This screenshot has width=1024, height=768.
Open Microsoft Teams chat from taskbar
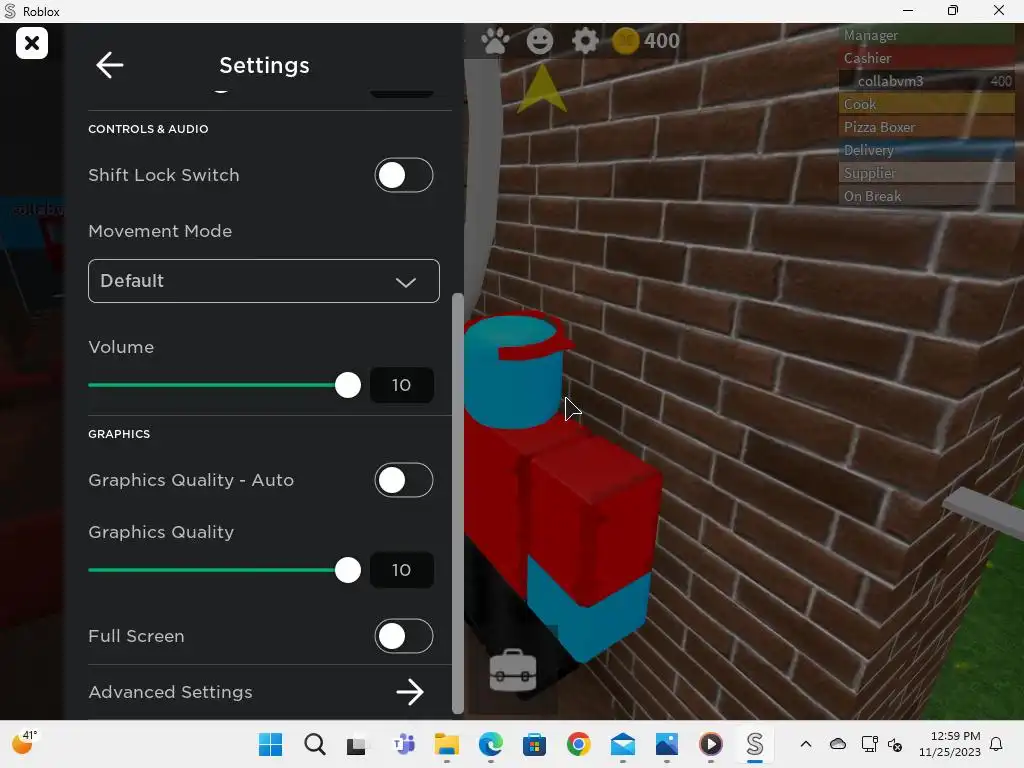click(x=404, y=744)
